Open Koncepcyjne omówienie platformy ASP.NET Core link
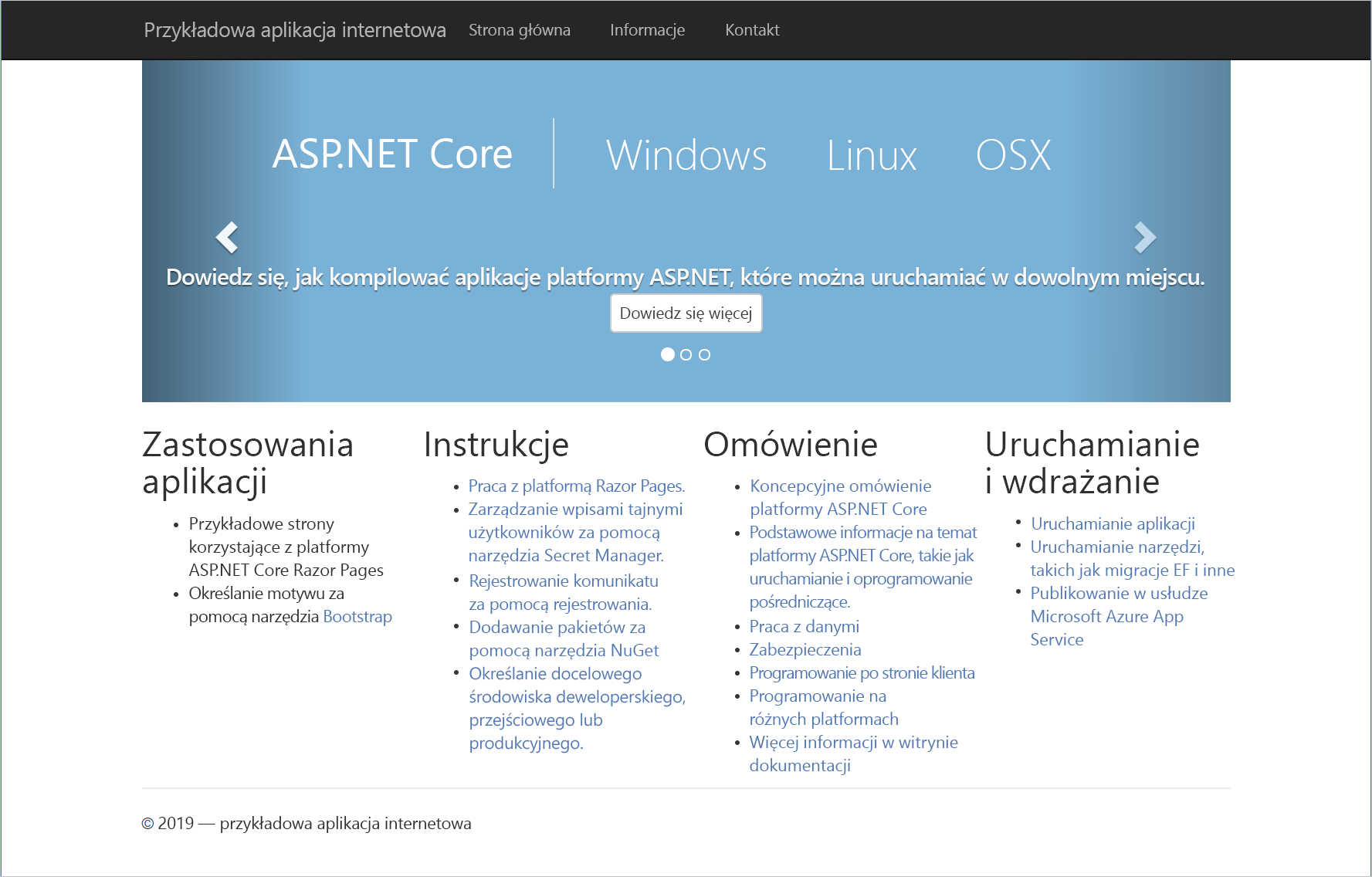This screenshot has height=877, width=1372. [841, 498]
